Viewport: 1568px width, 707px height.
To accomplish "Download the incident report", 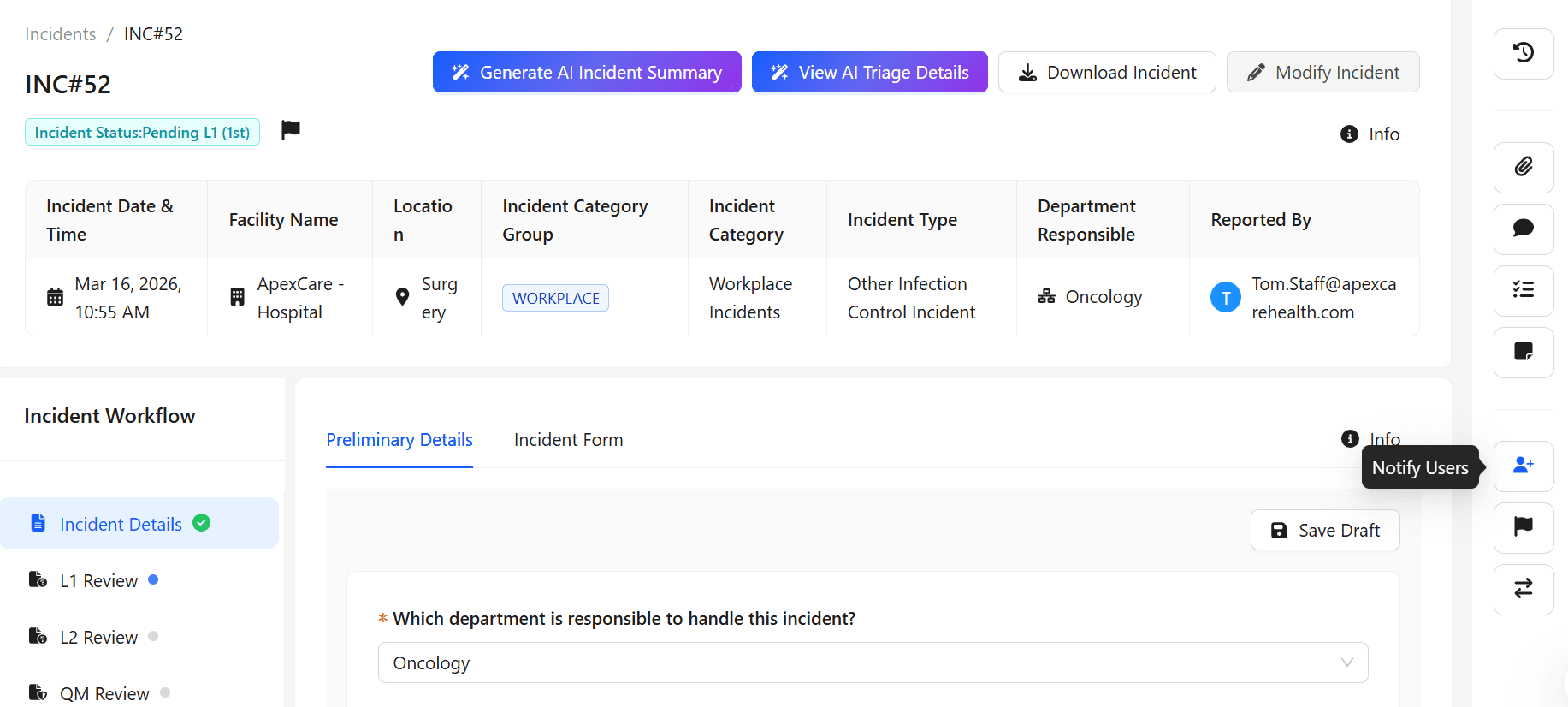I will click(1106, 73).
